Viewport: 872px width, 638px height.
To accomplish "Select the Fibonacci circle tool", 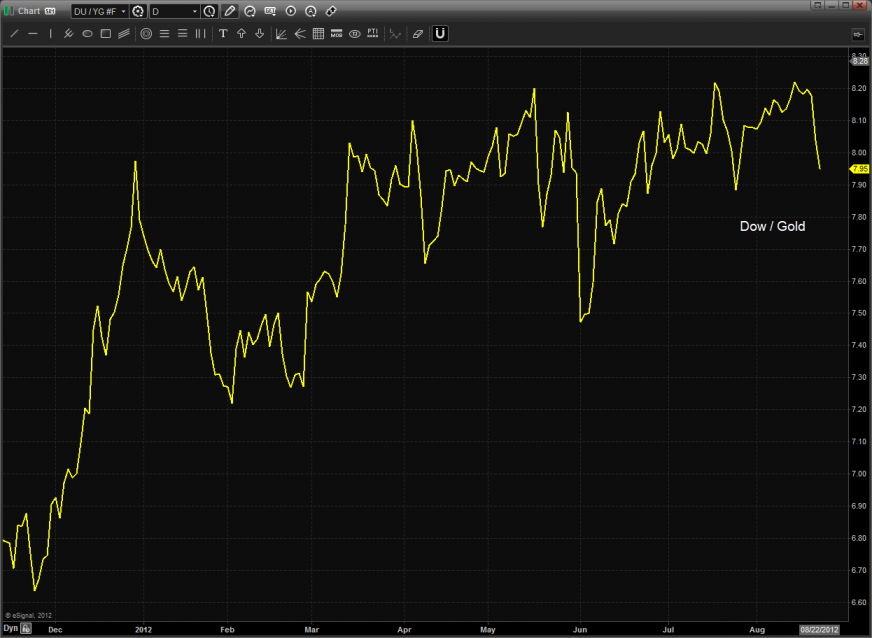I will 146,34.
